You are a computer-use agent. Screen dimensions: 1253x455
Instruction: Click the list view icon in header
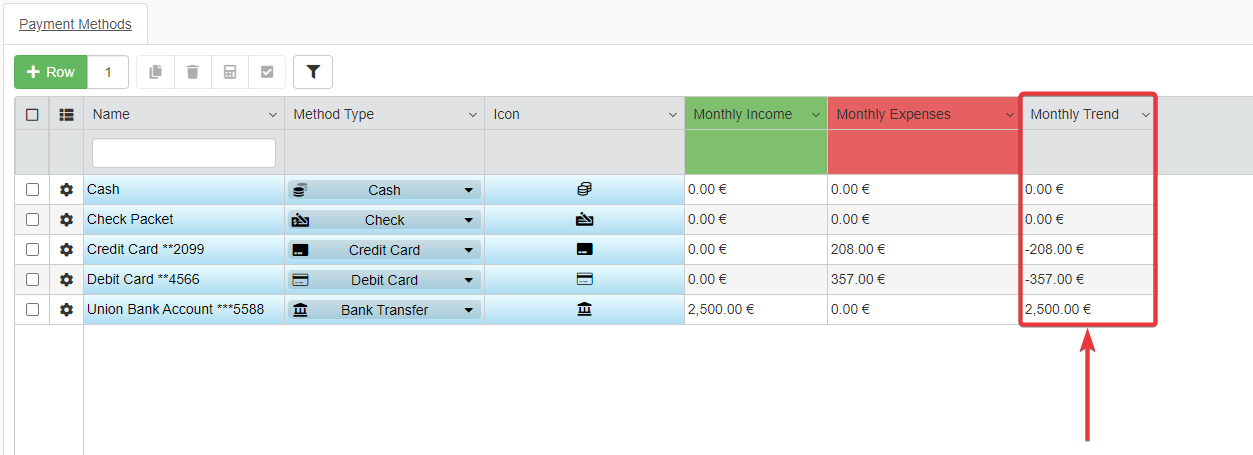tap(66, 115)
